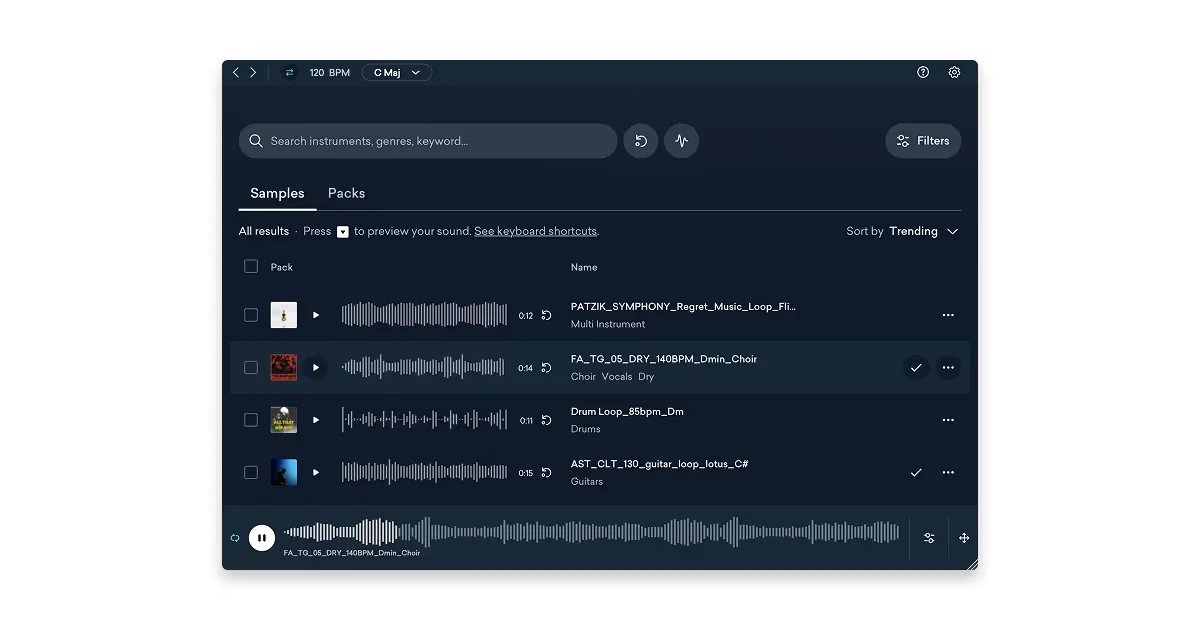Open the Filters button

point(923,141)
